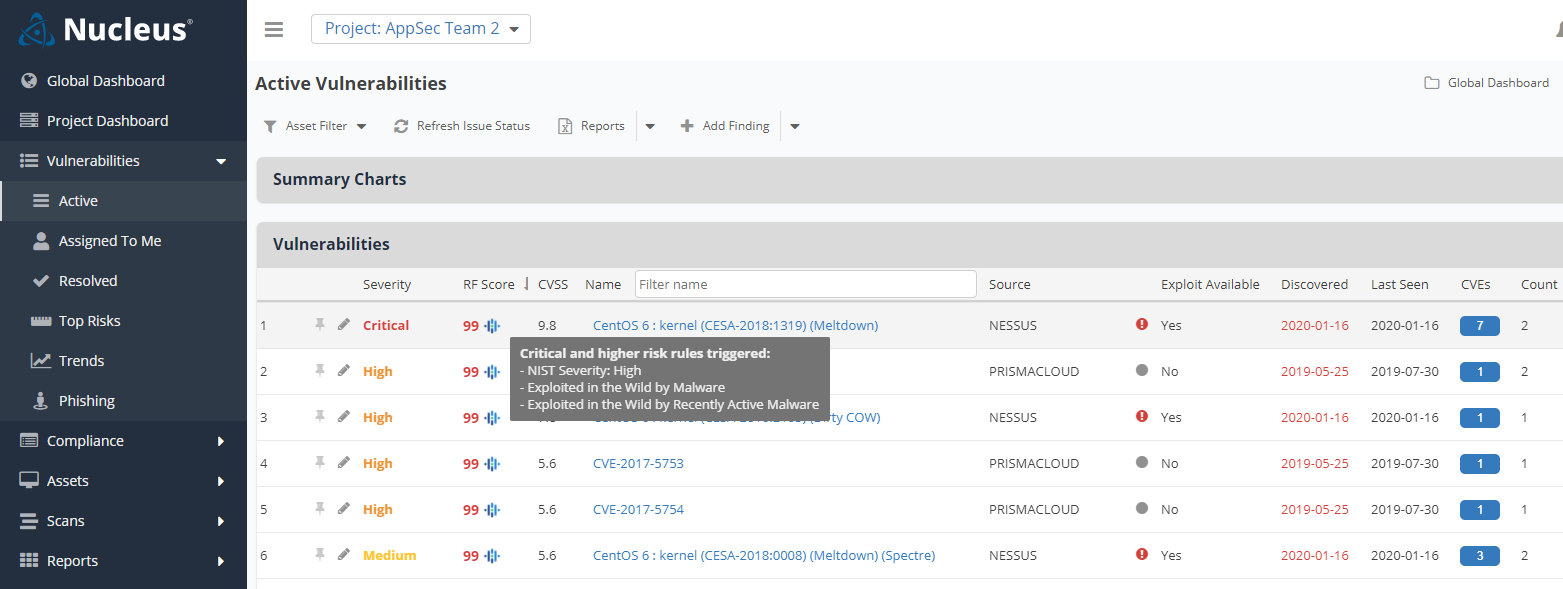Sort by the CVEs column
This screenshot has width=1563, height=589.
click(x=1476, y=285)
